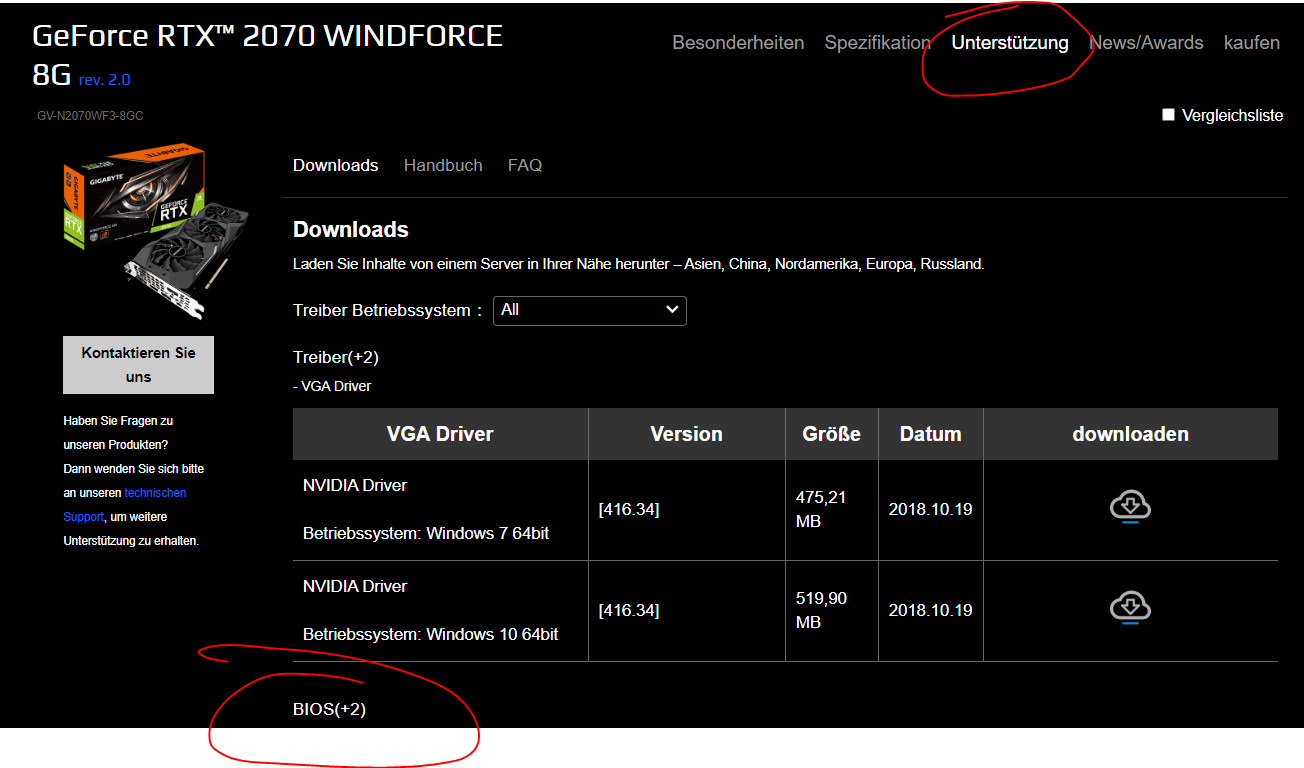The width and height of the screenshot is (1304, 768).
Task: Click the Version column header
Action: (686, 434)
